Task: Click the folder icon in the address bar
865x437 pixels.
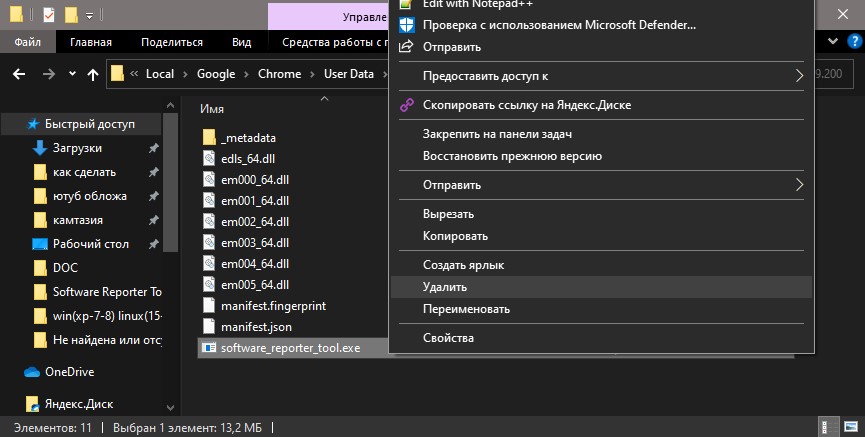Action: (117, 74)
